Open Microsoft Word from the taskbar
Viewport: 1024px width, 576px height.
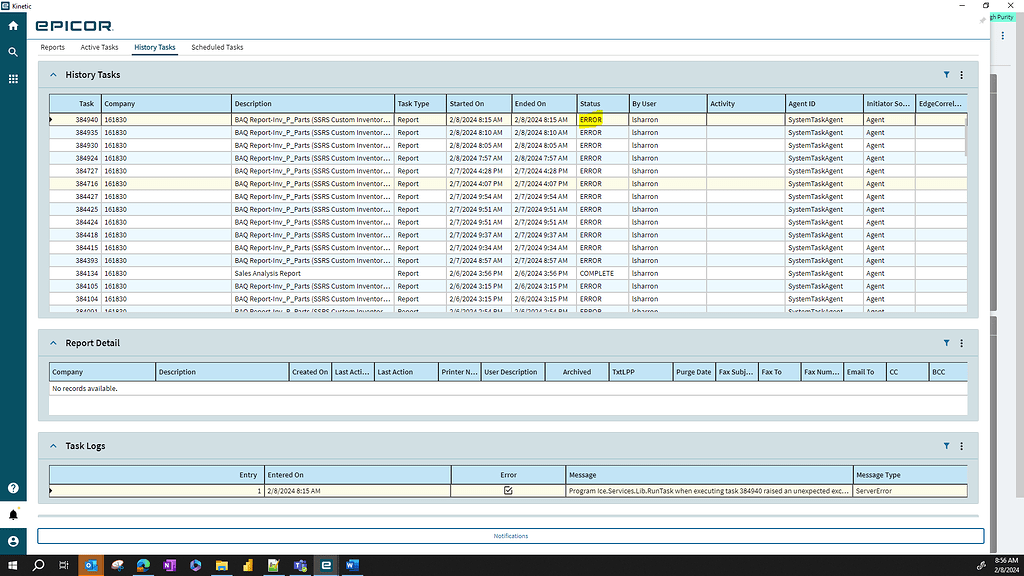point(352,565)
